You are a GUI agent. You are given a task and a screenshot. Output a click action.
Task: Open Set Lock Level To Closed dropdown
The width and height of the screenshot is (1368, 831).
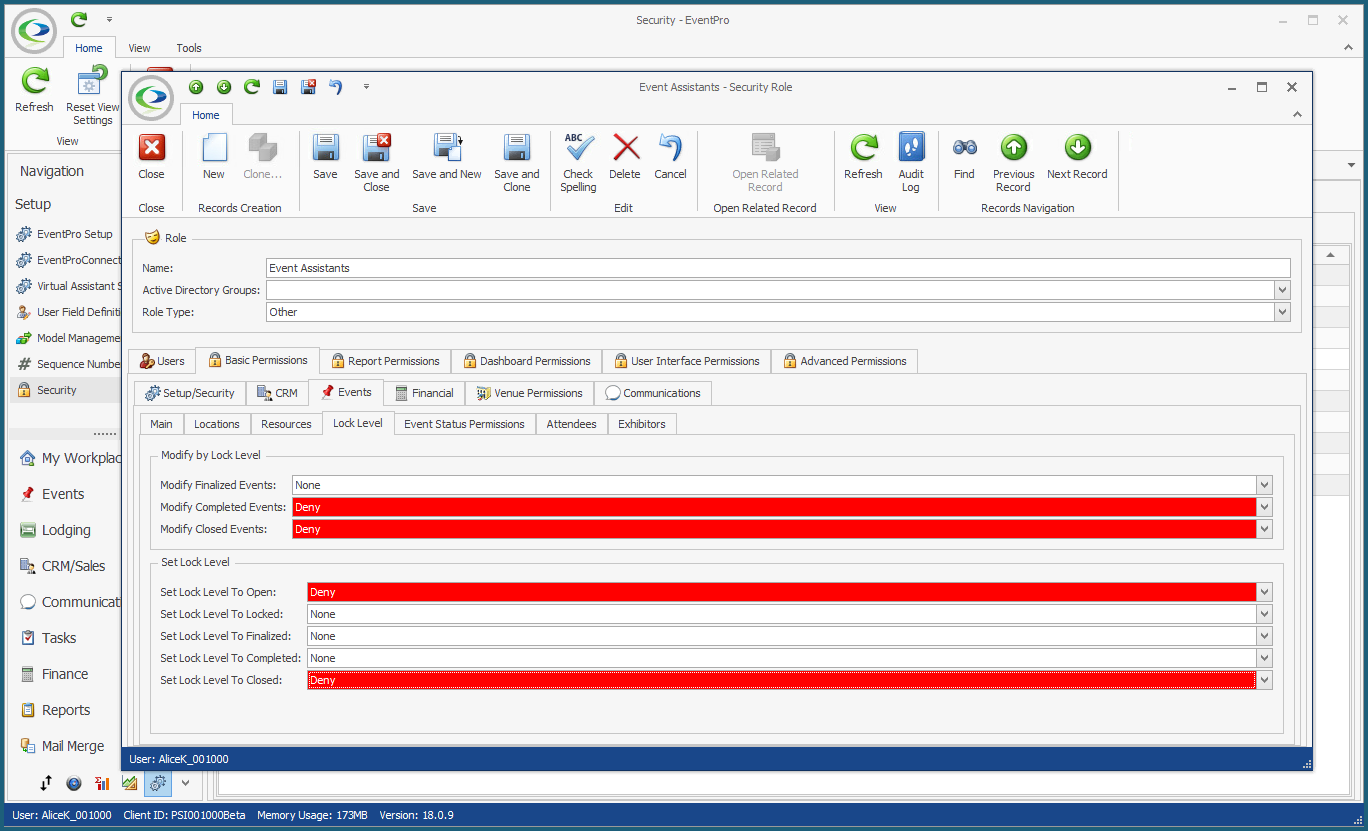point(1264,680)
